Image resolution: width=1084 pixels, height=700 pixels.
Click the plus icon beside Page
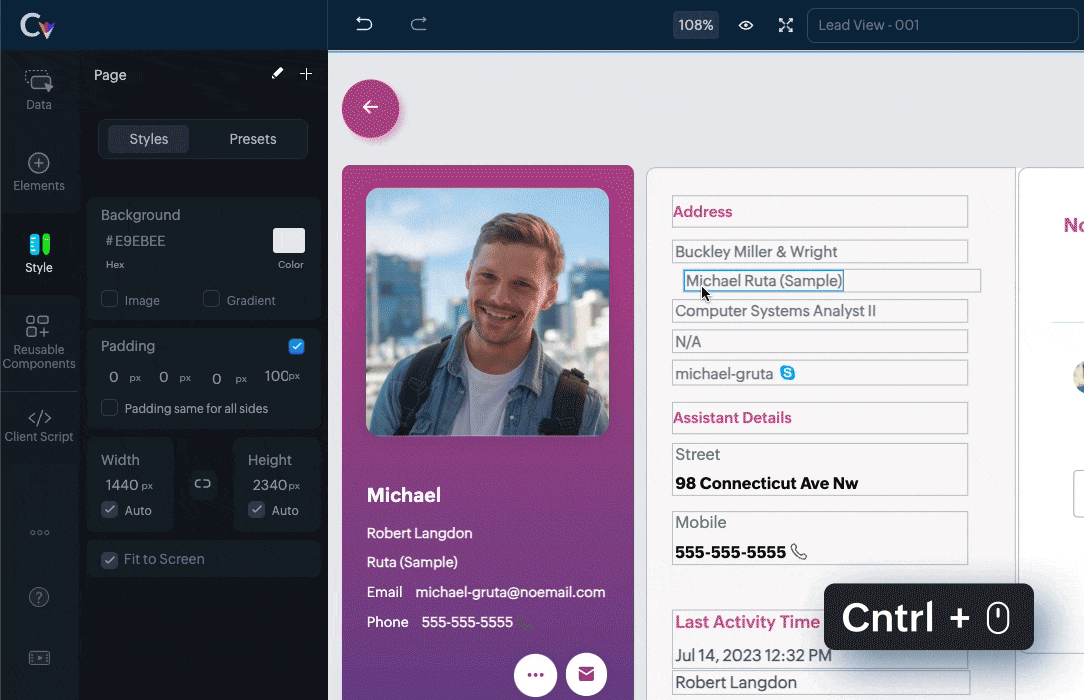coord(306,74)
